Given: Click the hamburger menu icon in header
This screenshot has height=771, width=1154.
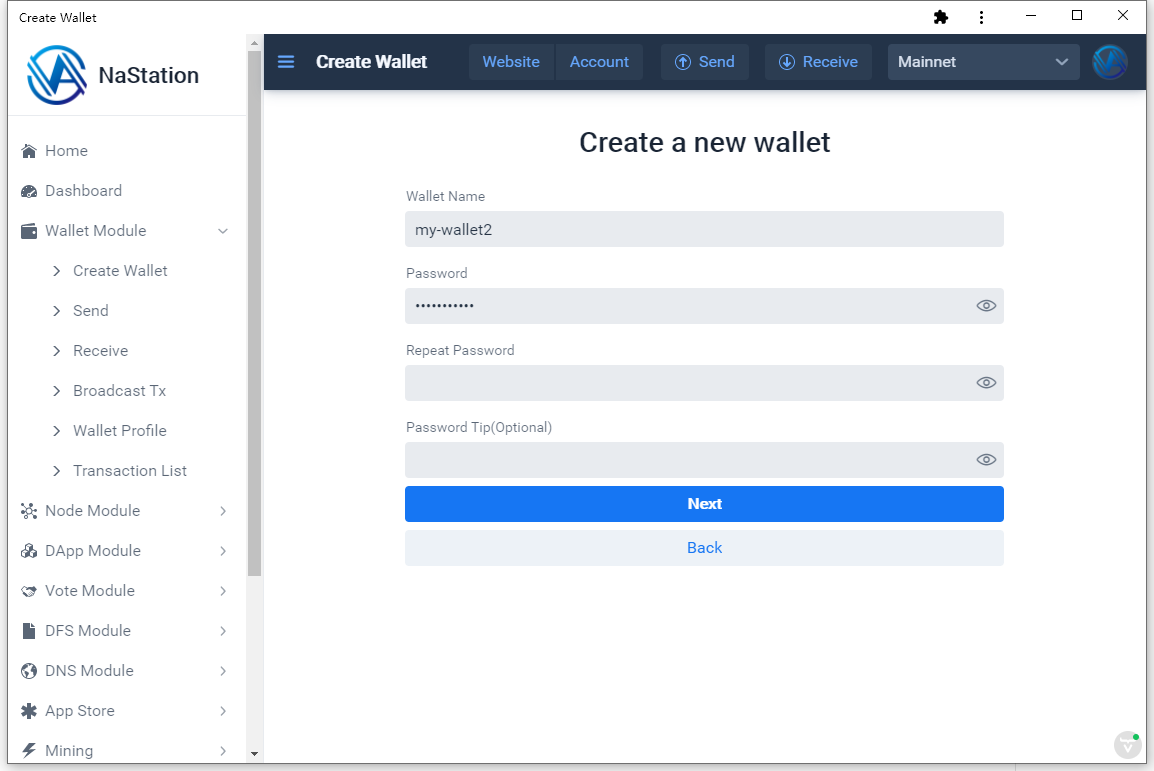Looking at the screenshot, I should pyautogui.click(x=286, y=62).
